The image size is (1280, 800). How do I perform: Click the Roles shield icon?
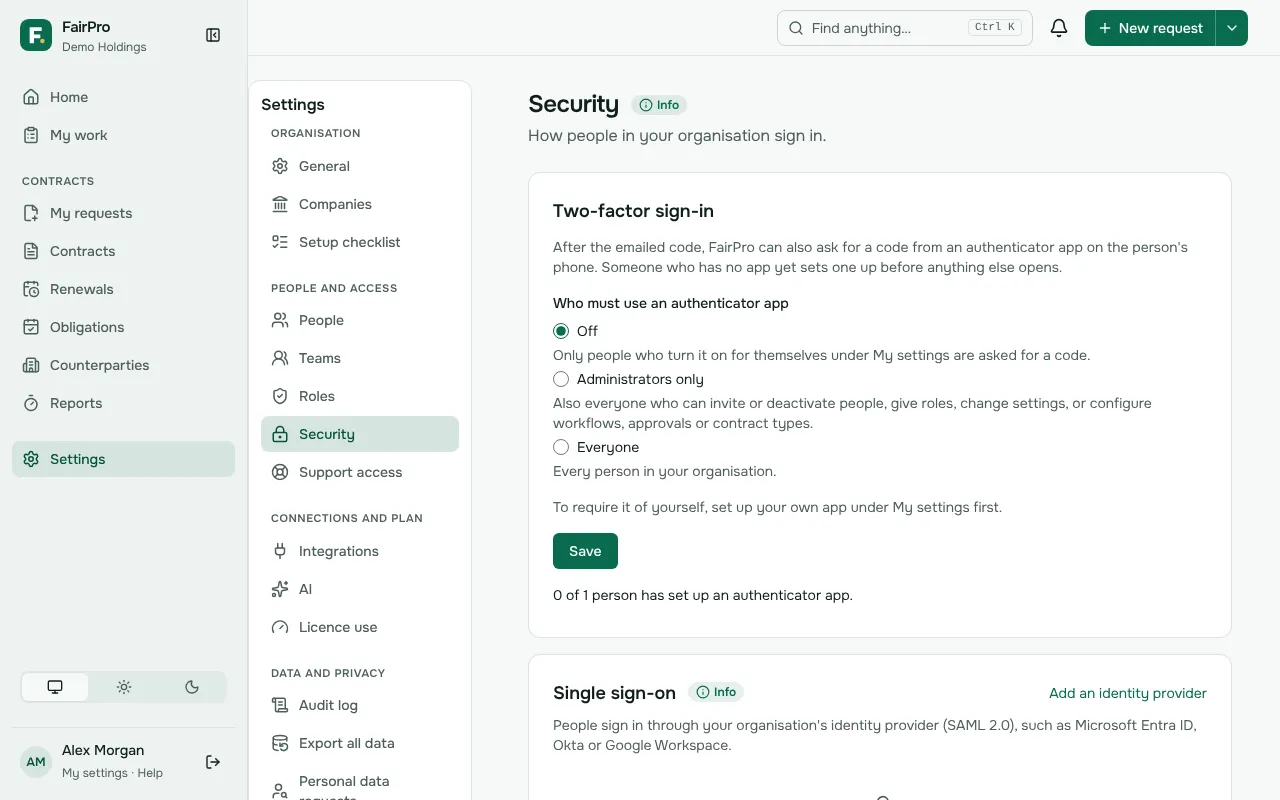pyautogui.click(x=280, y=396)
